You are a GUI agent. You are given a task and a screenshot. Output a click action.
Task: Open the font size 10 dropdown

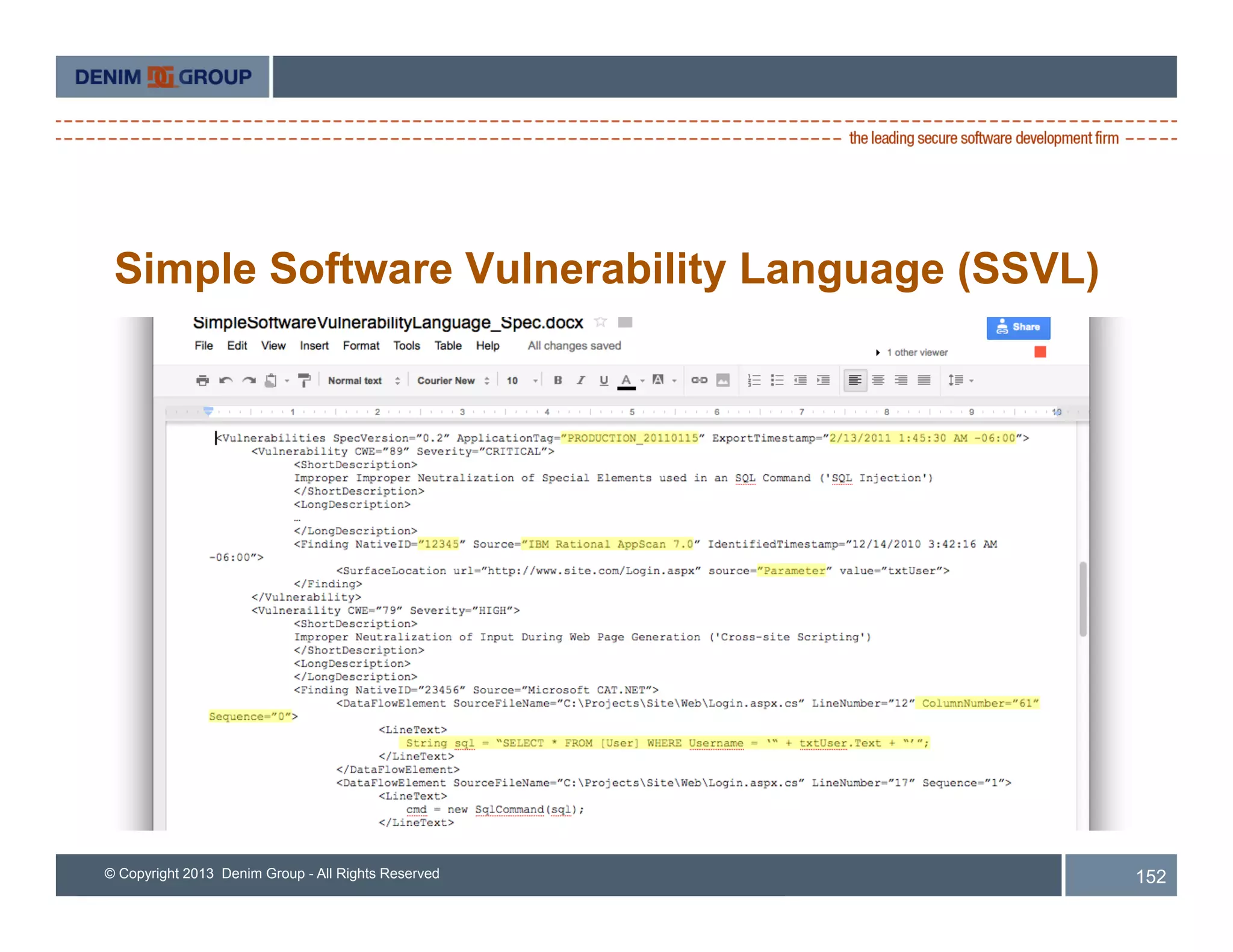(x=521, y=380)
